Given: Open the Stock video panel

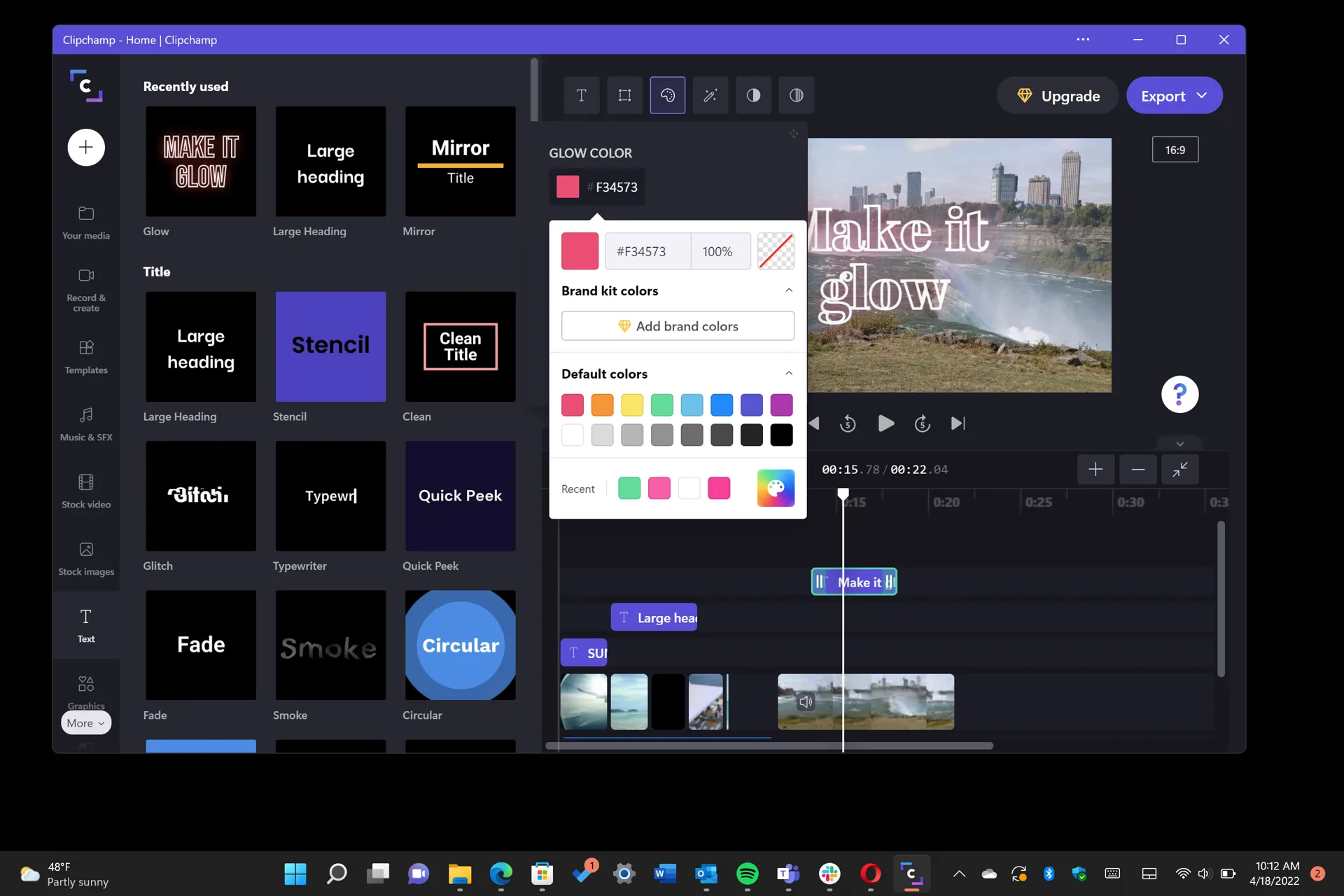Looking at the screenshot, I should tap(85, 491).
